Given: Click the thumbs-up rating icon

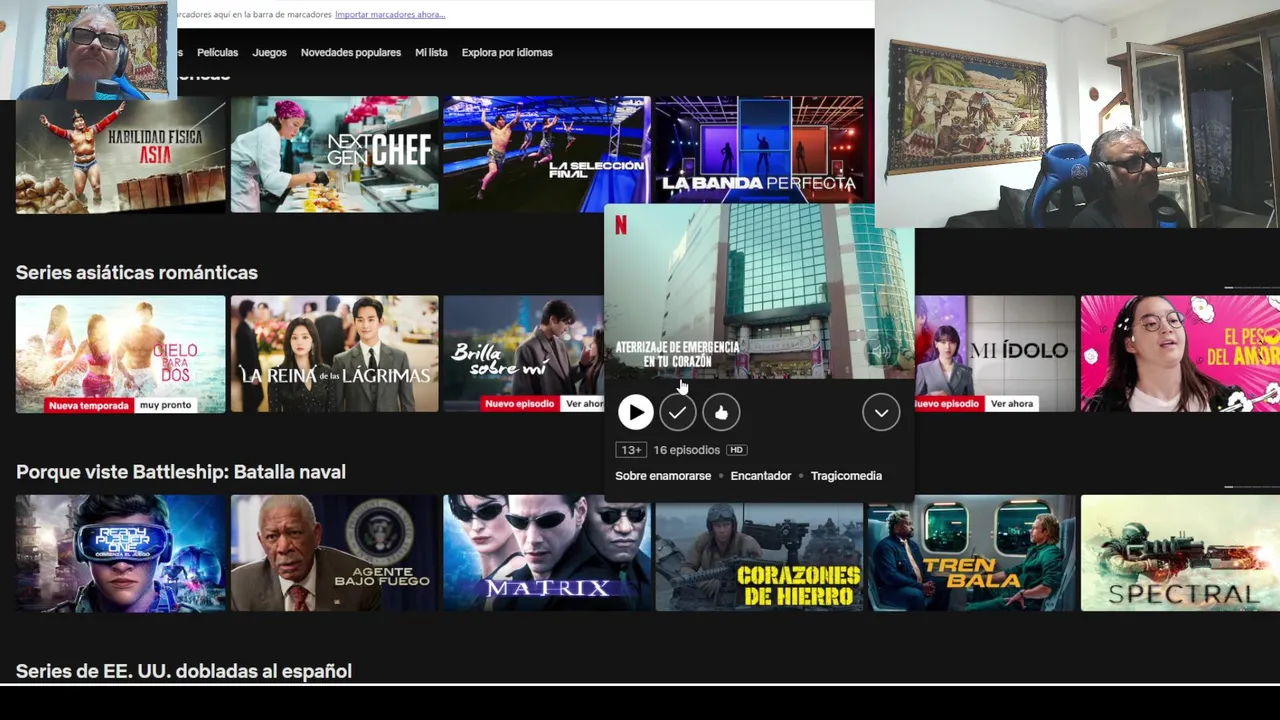Looking at the screenshot, I should tap(721, 412).
